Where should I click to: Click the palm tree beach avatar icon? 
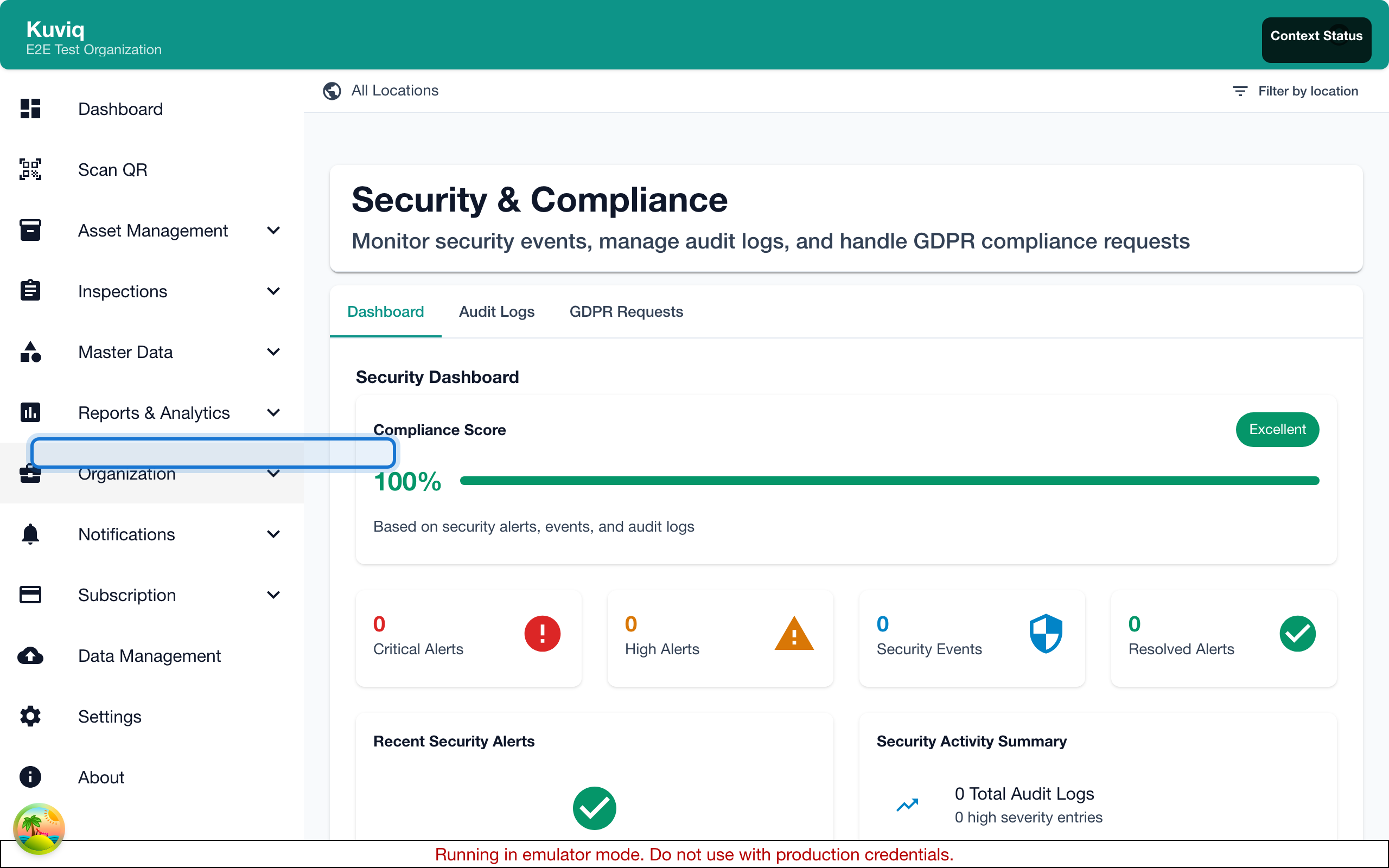pos(39,828)
